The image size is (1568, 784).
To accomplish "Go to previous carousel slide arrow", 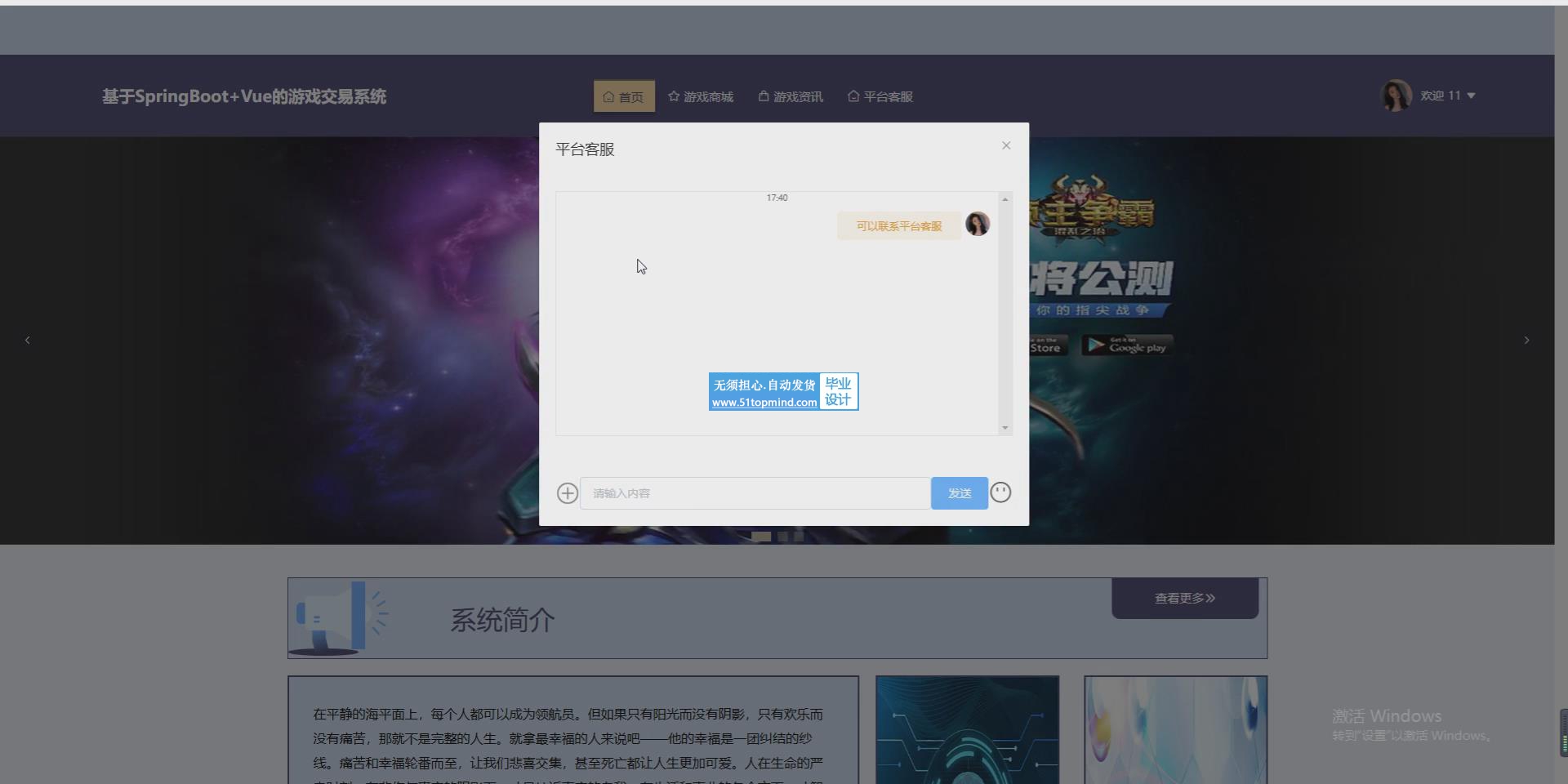I will (28, 340).
